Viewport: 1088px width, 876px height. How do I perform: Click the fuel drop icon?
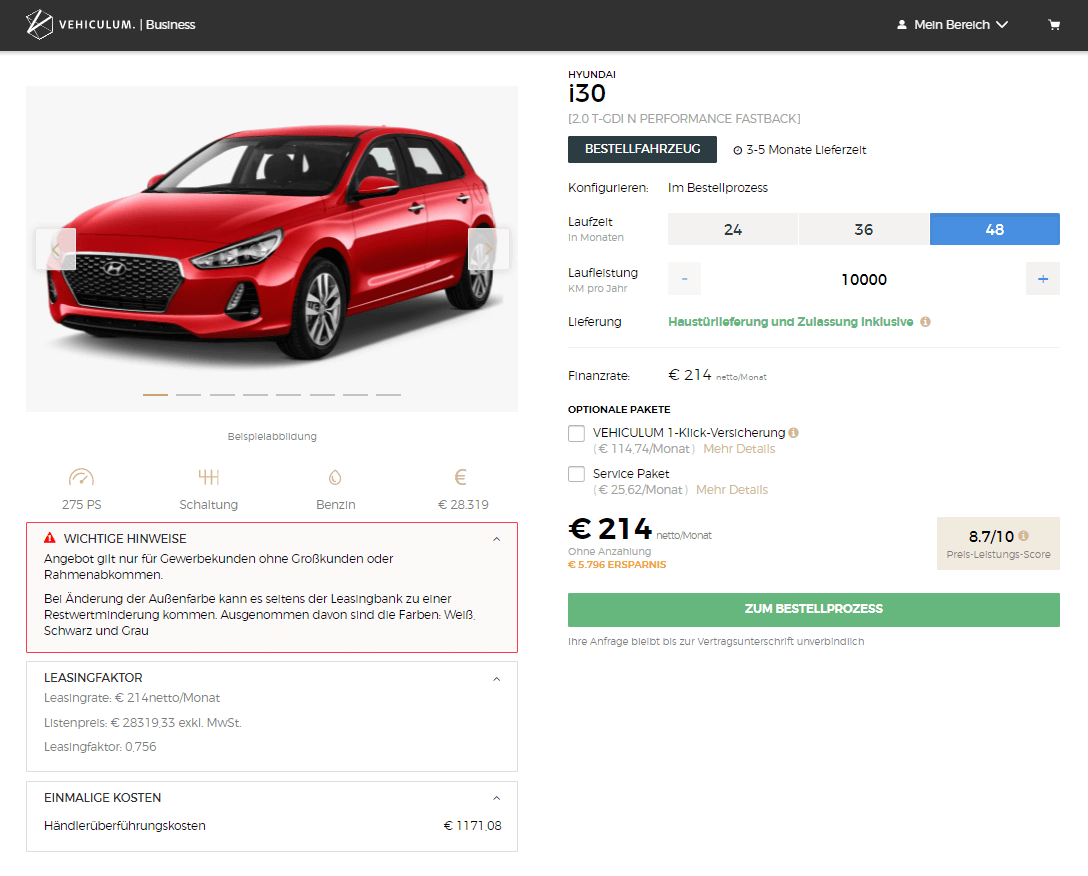pos(335,477)
